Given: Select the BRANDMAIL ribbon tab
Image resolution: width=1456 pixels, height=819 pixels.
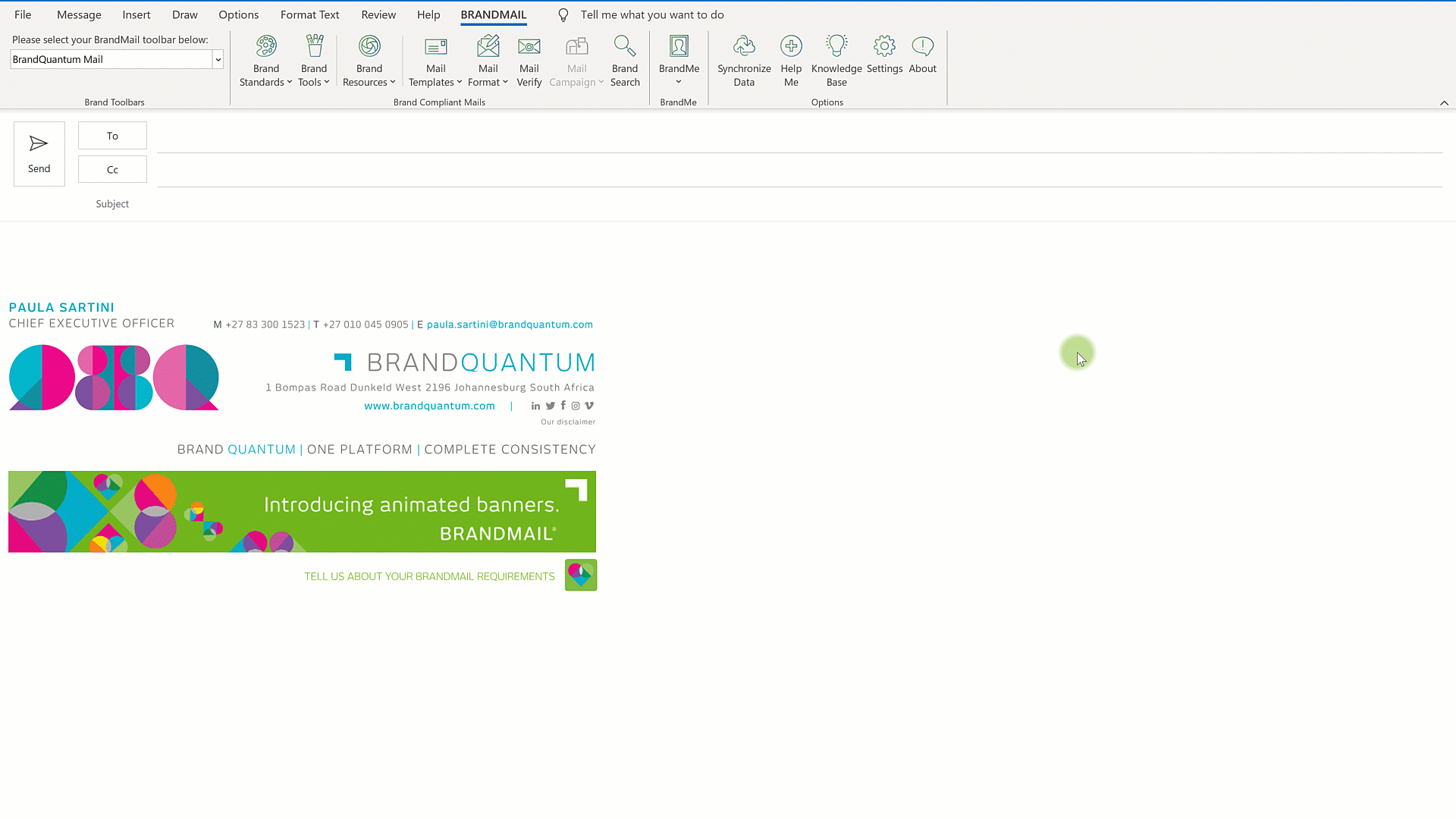Looking at the screenshot, I should (493, 14).
